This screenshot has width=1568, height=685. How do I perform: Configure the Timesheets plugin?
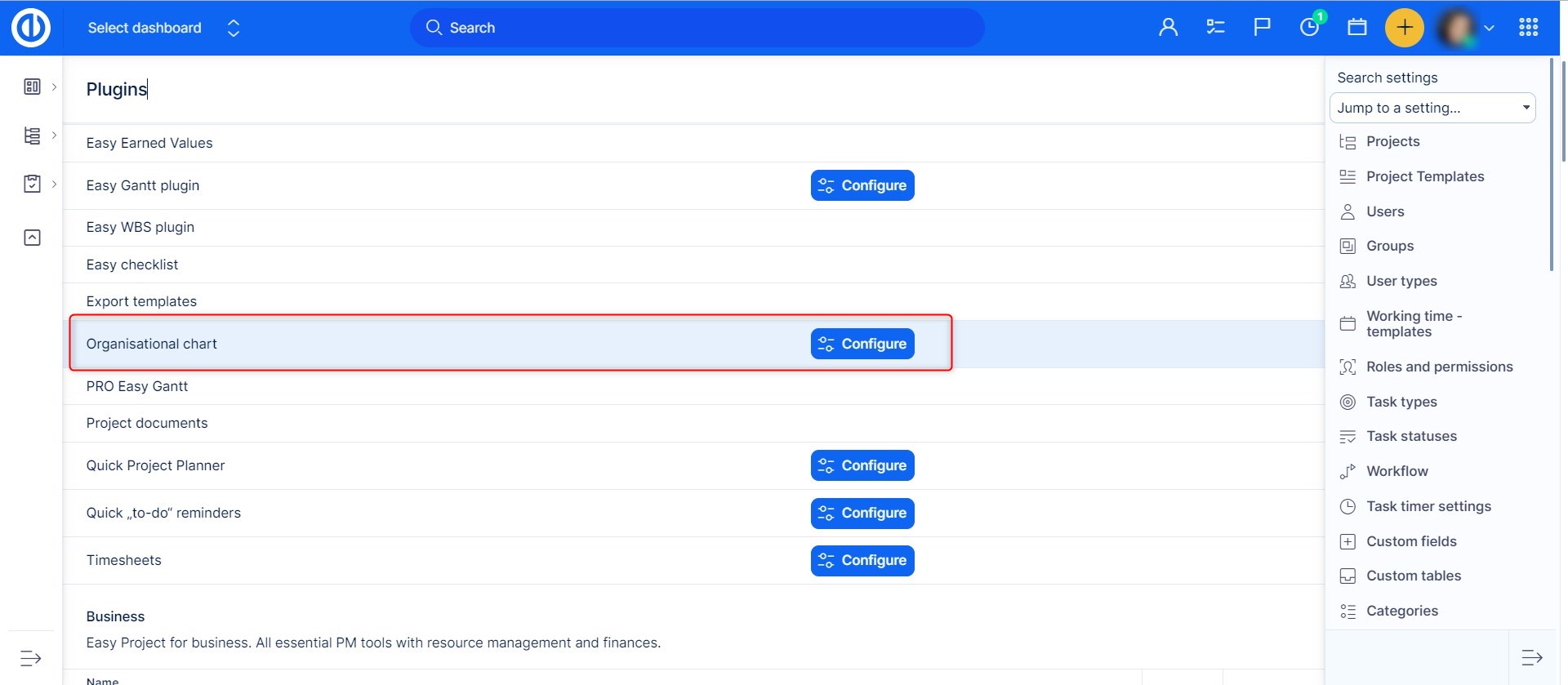point(862,560)
